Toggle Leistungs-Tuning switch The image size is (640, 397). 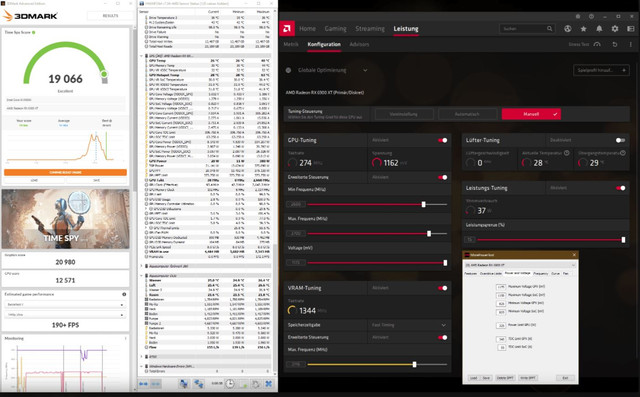[x=620, y=188]
